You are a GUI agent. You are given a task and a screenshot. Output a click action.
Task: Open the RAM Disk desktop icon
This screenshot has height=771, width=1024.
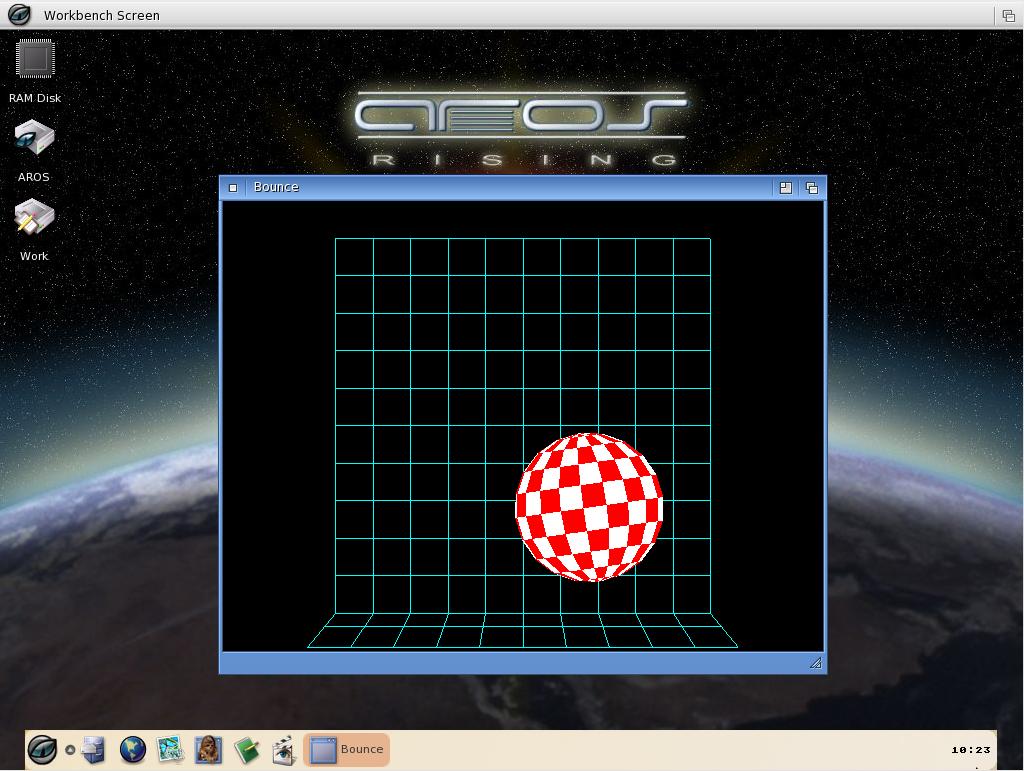(35, 59)
